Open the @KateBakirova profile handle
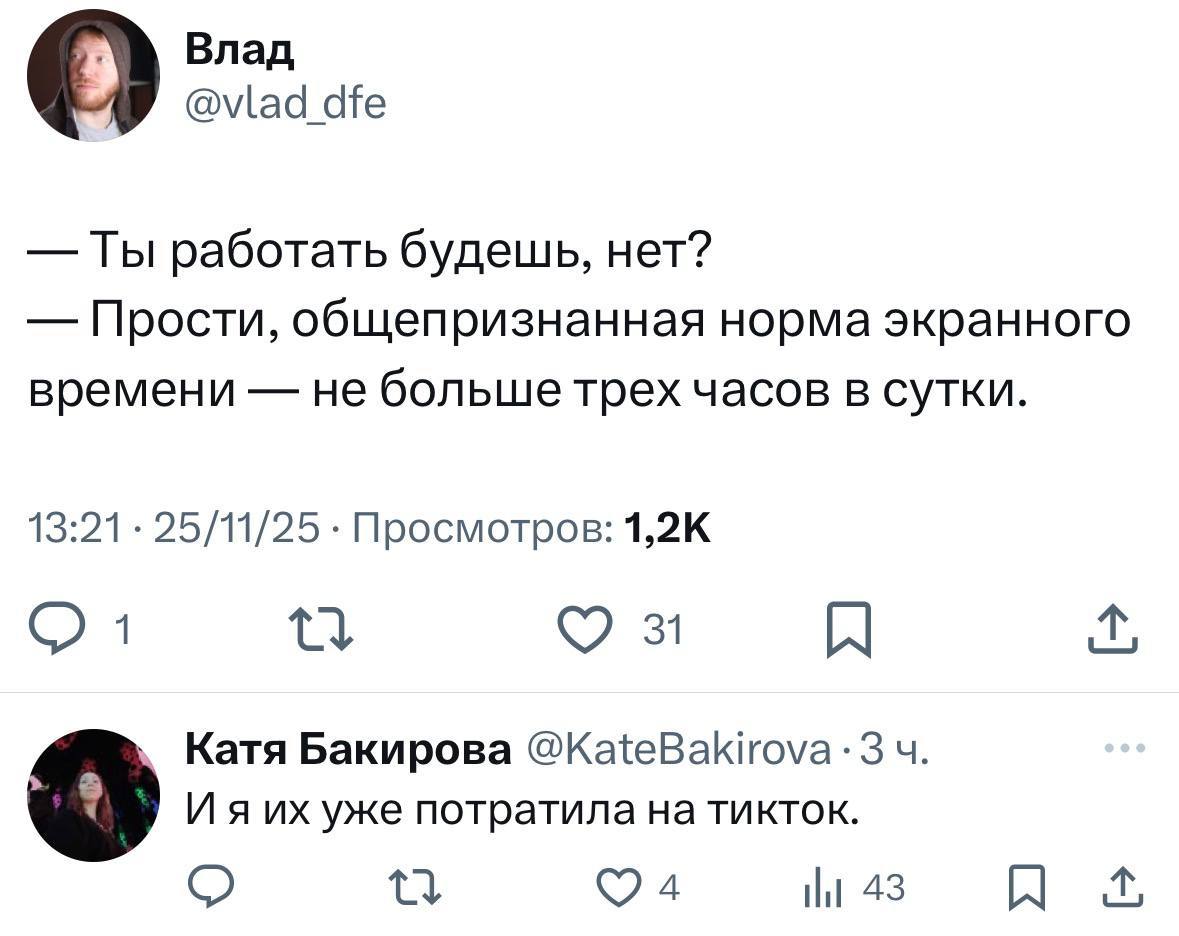This screenshot has height=936, width=1179. pos(676,748)
